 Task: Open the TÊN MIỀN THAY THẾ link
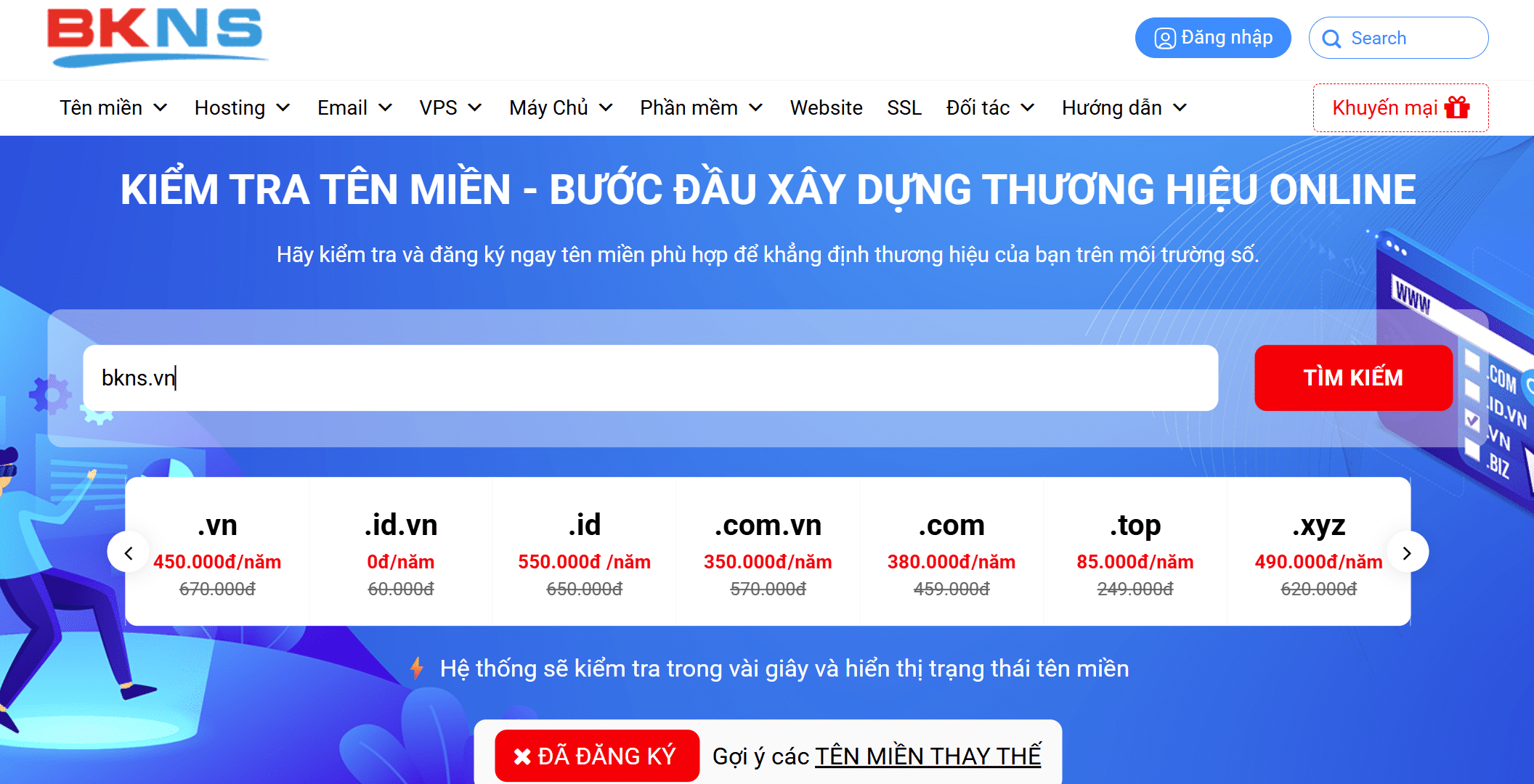click(x=928, y=756)
